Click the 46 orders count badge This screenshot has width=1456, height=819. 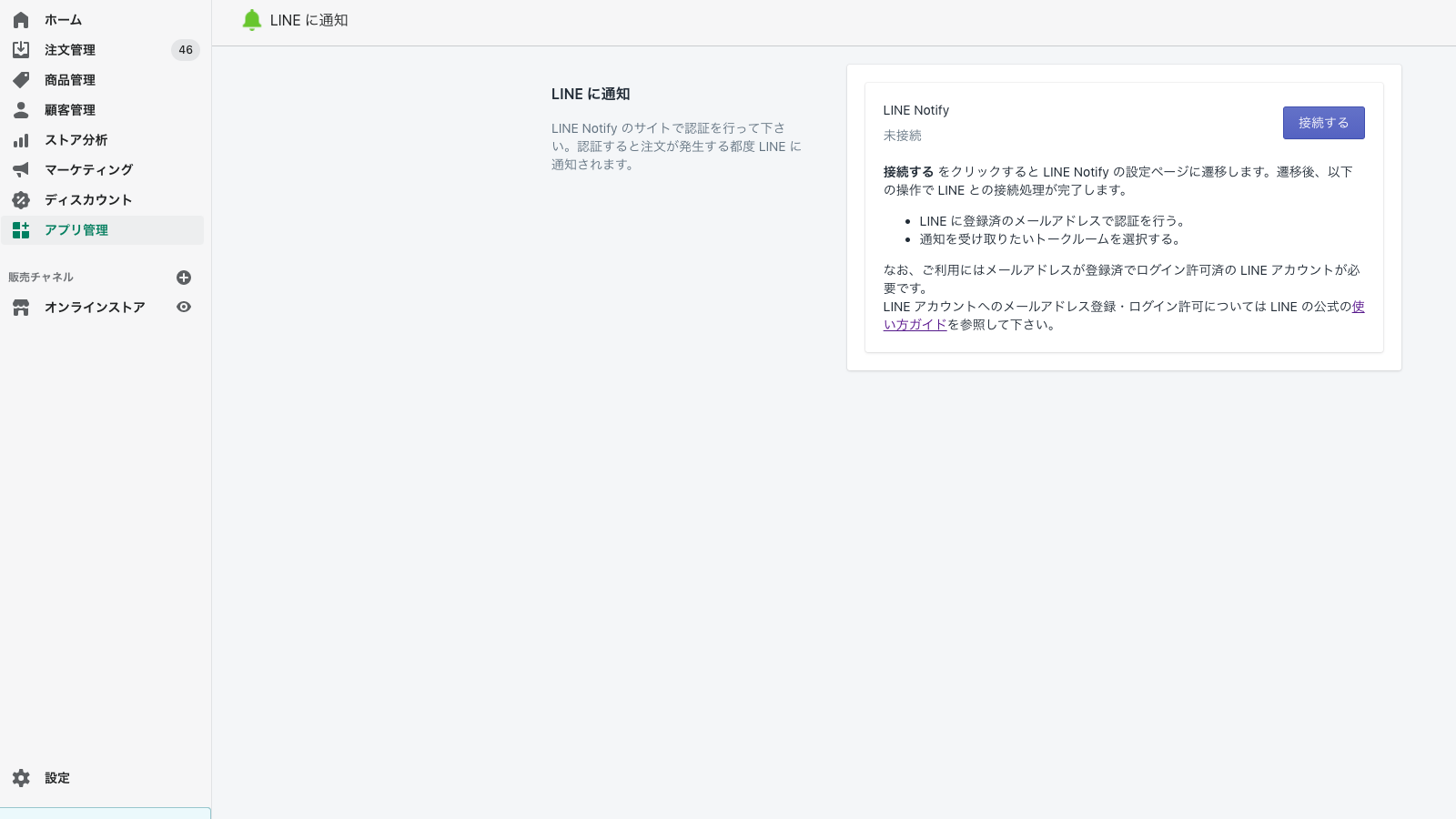186,50
